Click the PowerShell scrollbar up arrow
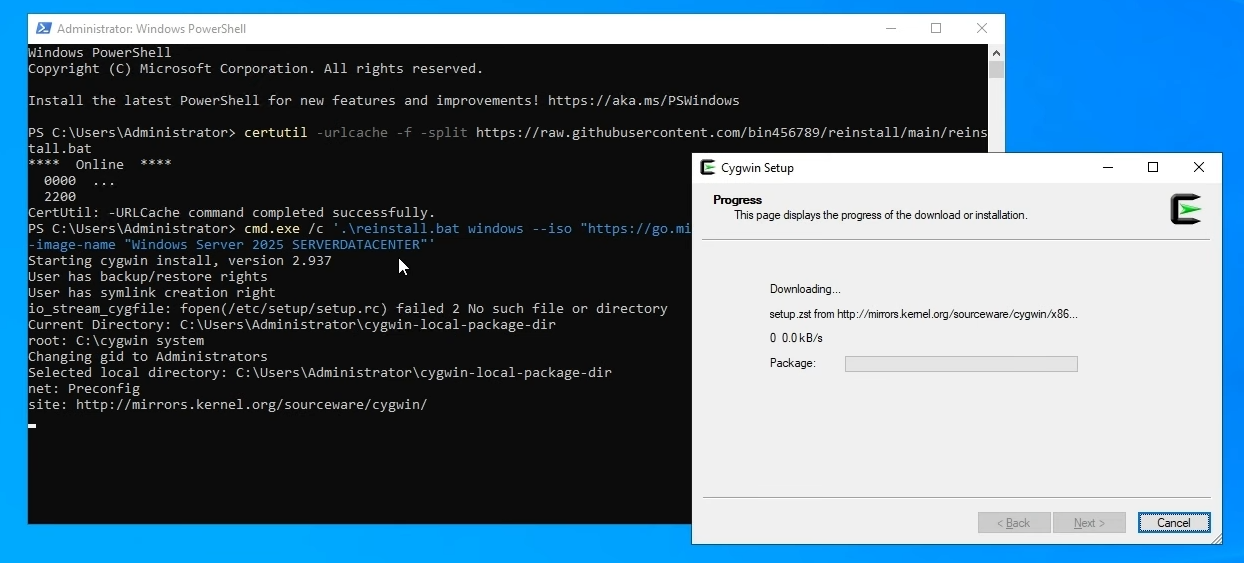This screenshot has height=563, width=1244. coord(996,52)
